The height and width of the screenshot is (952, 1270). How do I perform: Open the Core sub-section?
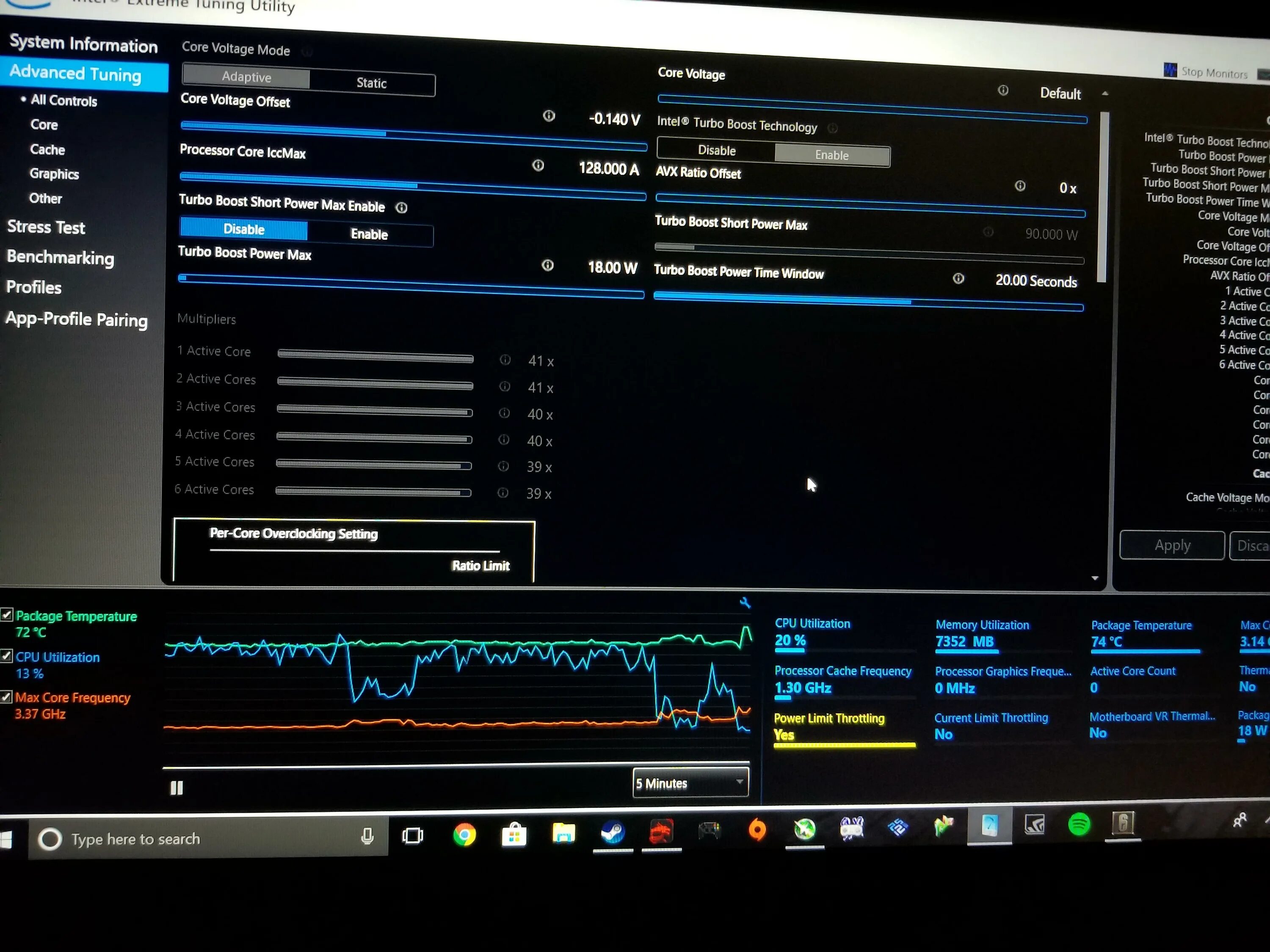[x=44, y=124]
